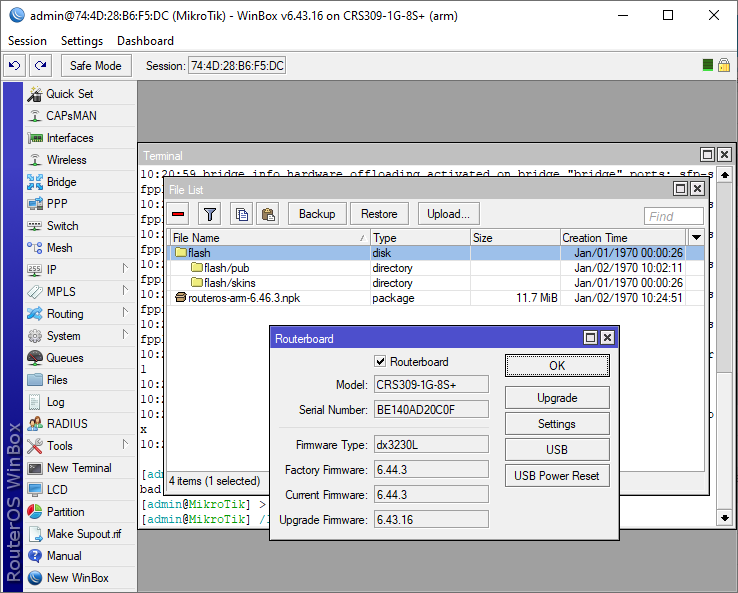The height and width of the screenshot is (593, 738).
Task: Open RADIUS configuration
Action: point(79,424)
